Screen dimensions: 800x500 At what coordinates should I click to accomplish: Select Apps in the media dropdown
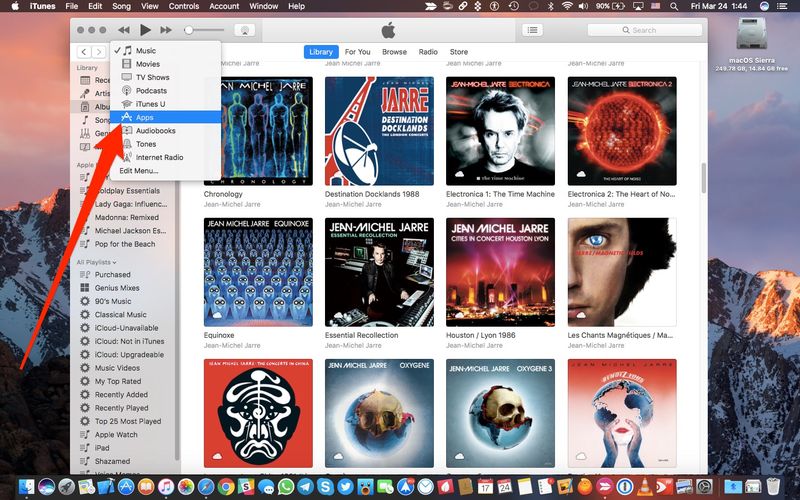166,117
